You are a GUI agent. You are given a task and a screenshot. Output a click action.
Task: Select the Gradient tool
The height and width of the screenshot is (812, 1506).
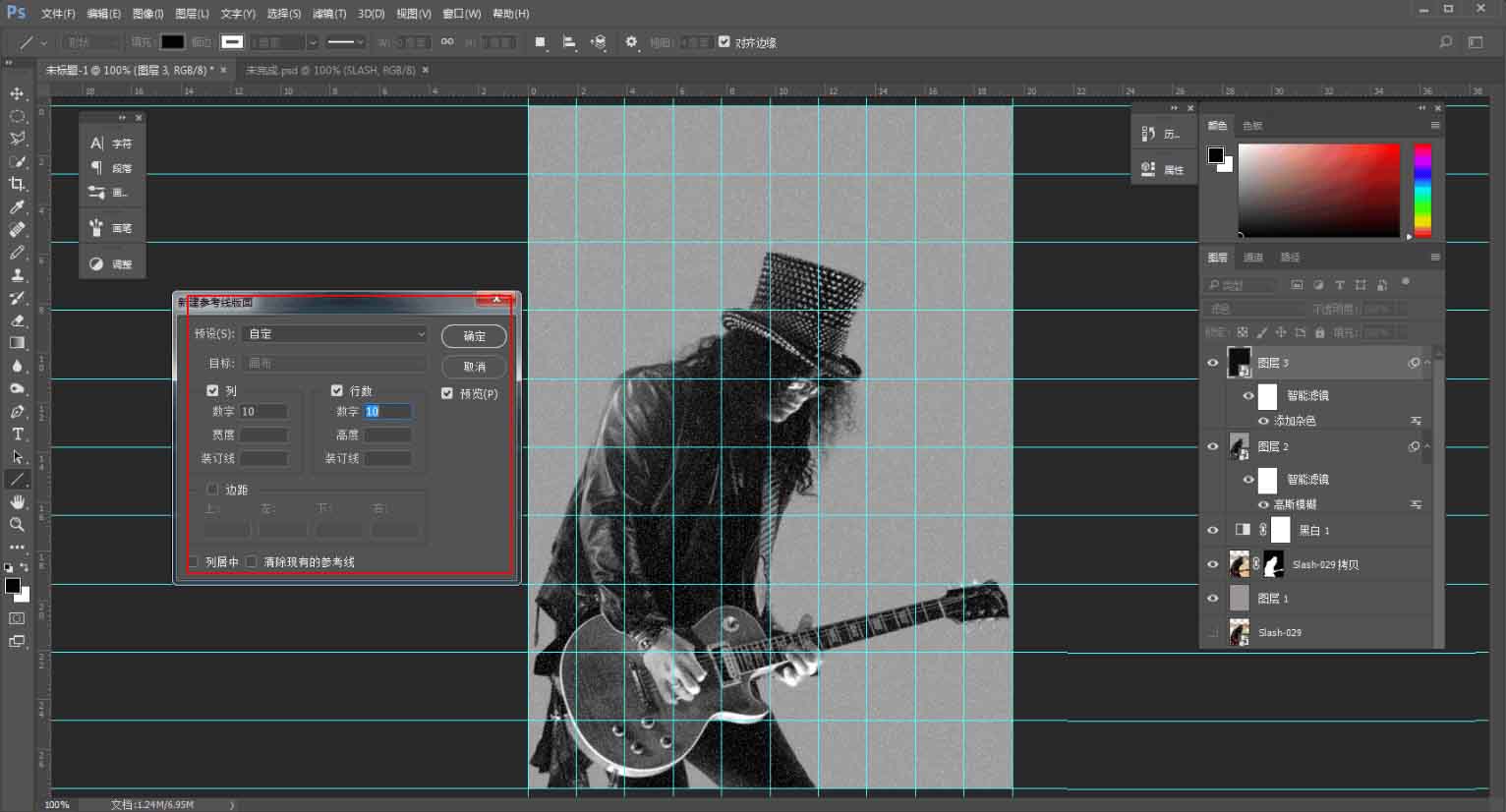click(17, 343)
